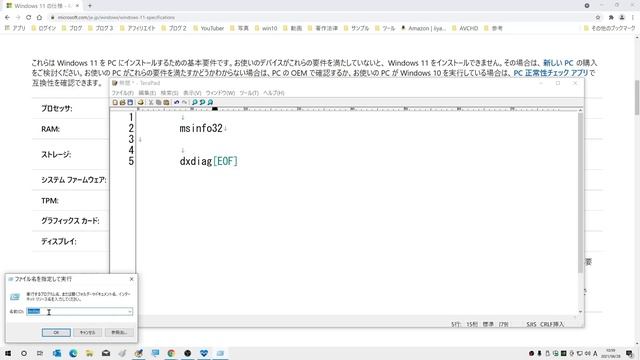The width and height of the screenshot is (640, 360).
Task: Open the Amazon bookmark
Action: tap(423, 28)
